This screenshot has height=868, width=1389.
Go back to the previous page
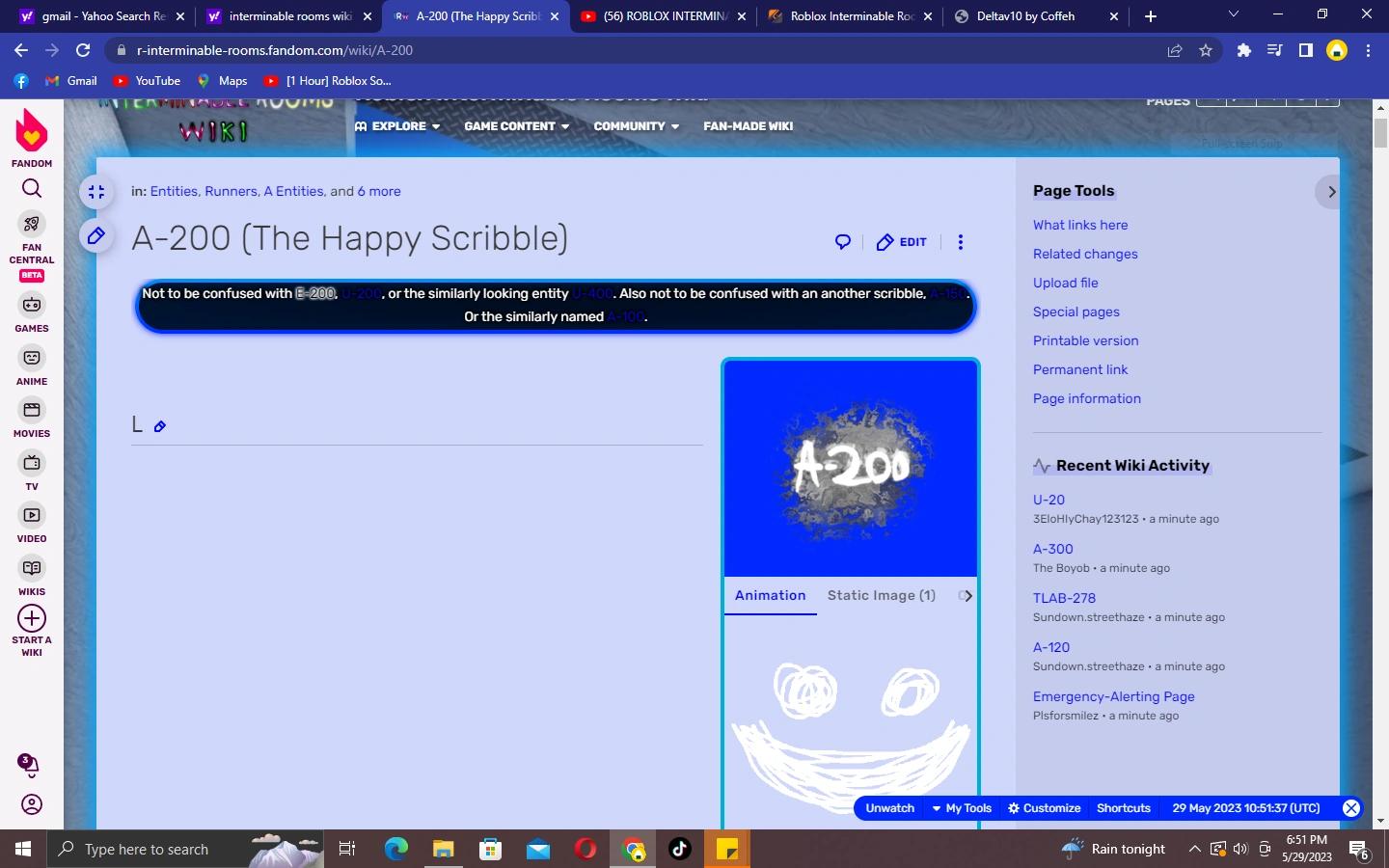click(21, 50)
